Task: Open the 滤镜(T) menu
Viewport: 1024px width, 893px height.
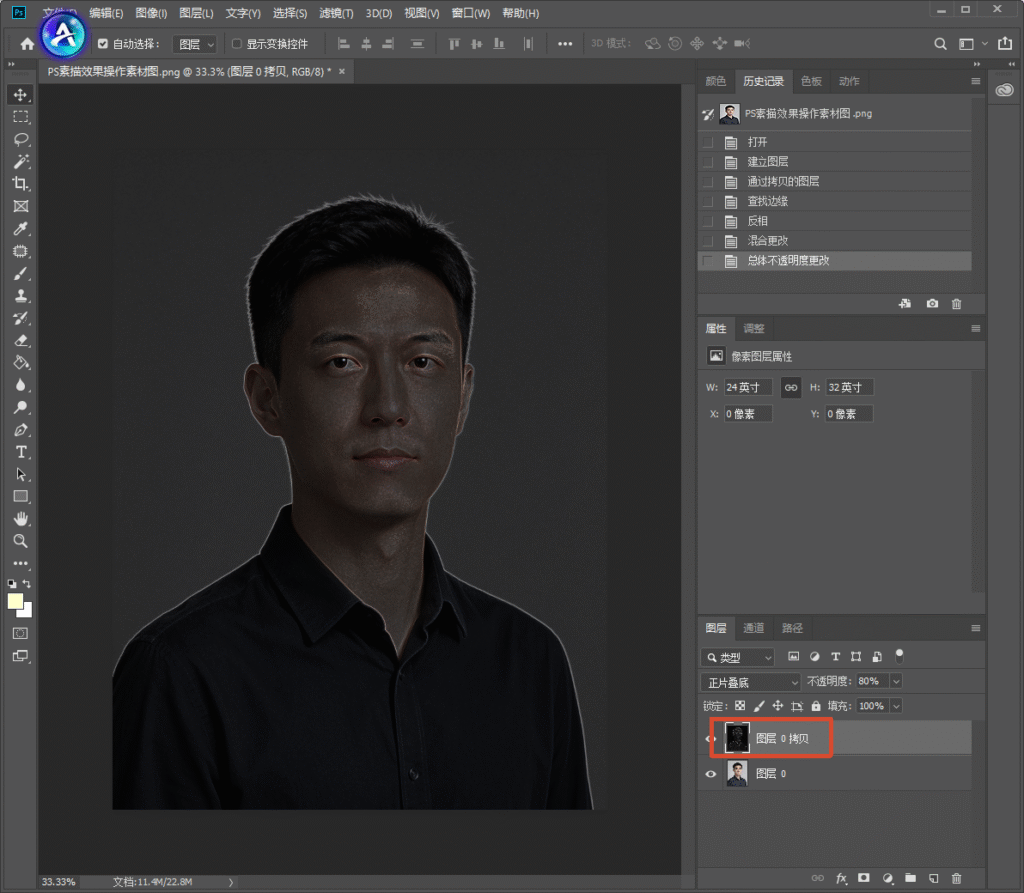Action: click(x=336, y=13)
